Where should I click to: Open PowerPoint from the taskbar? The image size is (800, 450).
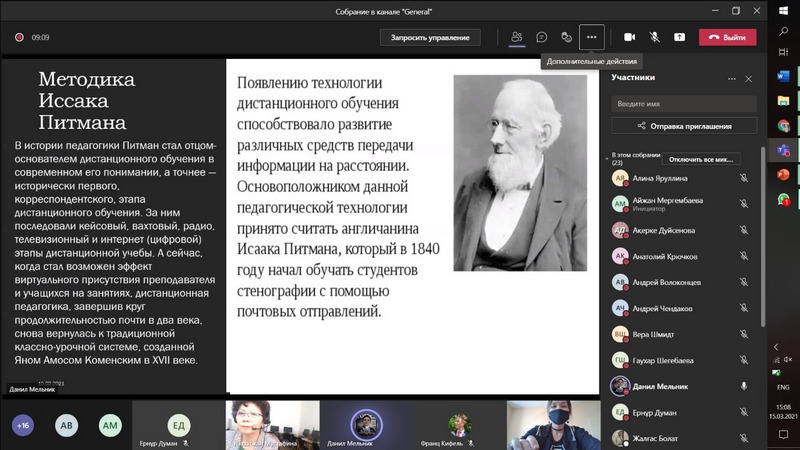783,174
